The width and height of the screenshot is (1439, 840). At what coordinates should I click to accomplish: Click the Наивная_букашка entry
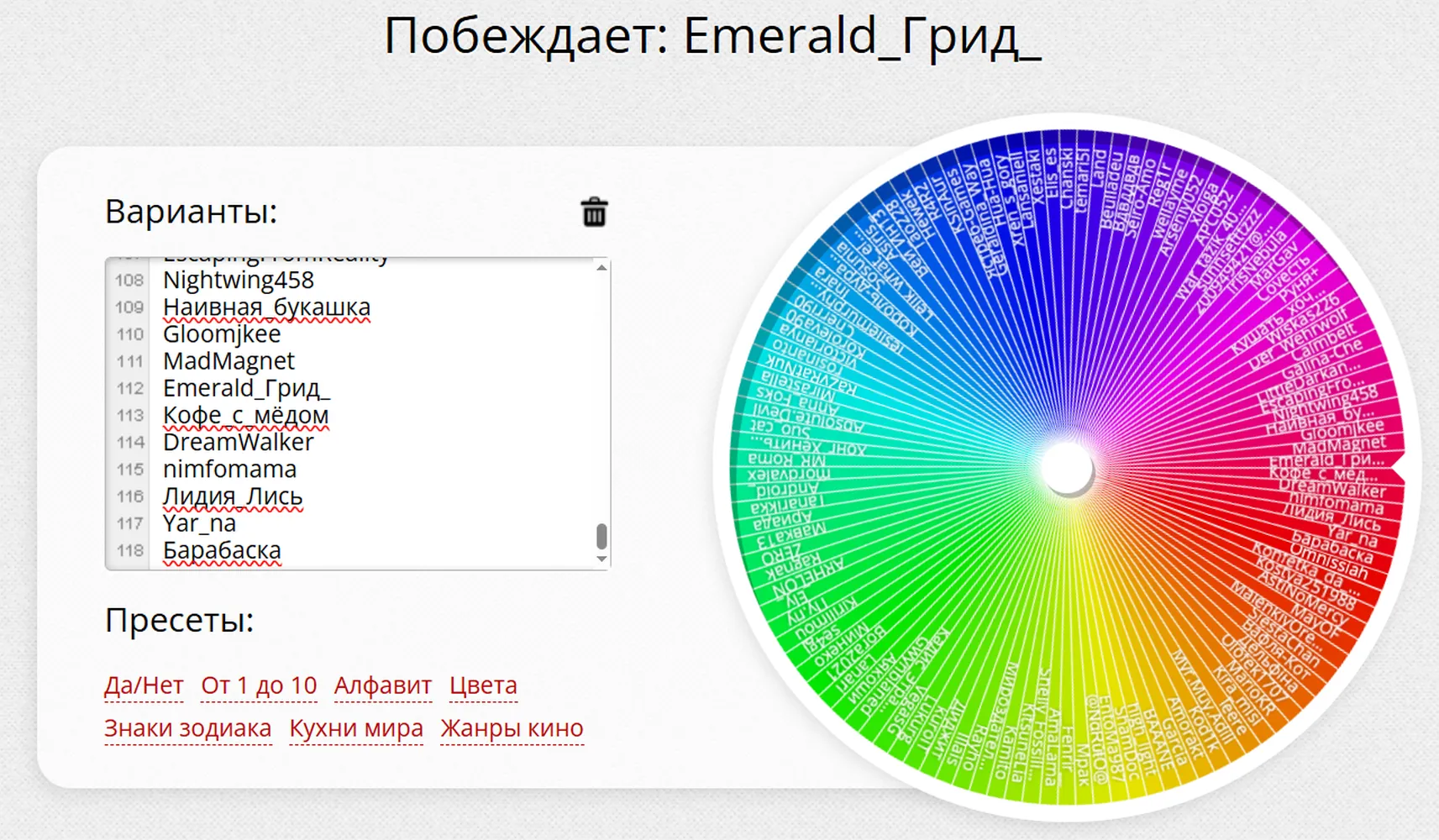pos(266,307)
